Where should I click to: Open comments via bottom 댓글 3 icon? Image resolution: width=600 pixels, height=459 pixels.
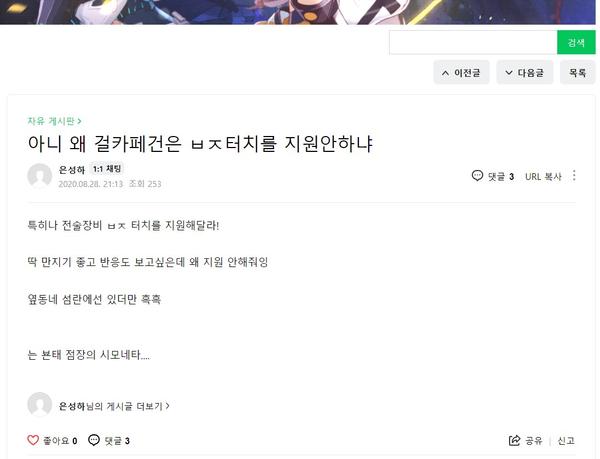(94, 440)
